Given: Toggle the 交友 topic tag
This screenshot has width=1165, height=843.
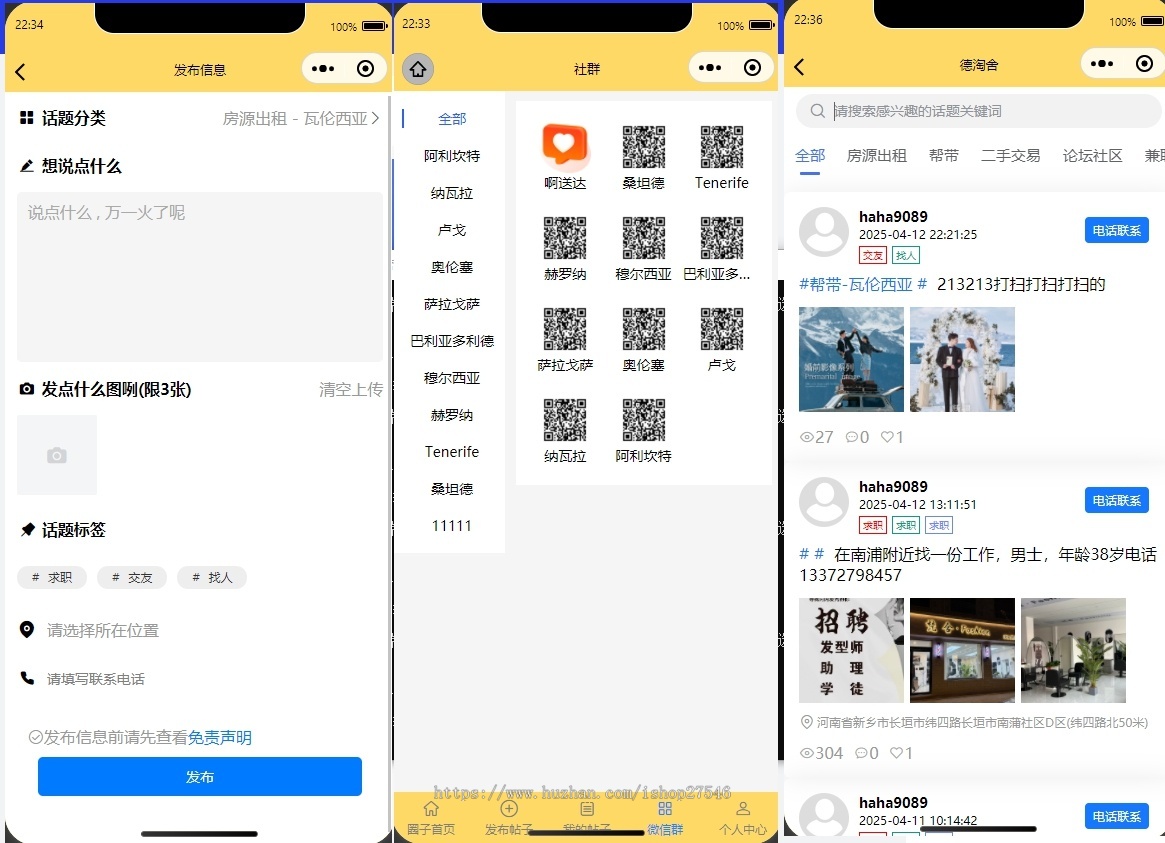Looking at the screenshot, I should click(x=132, y=577).
